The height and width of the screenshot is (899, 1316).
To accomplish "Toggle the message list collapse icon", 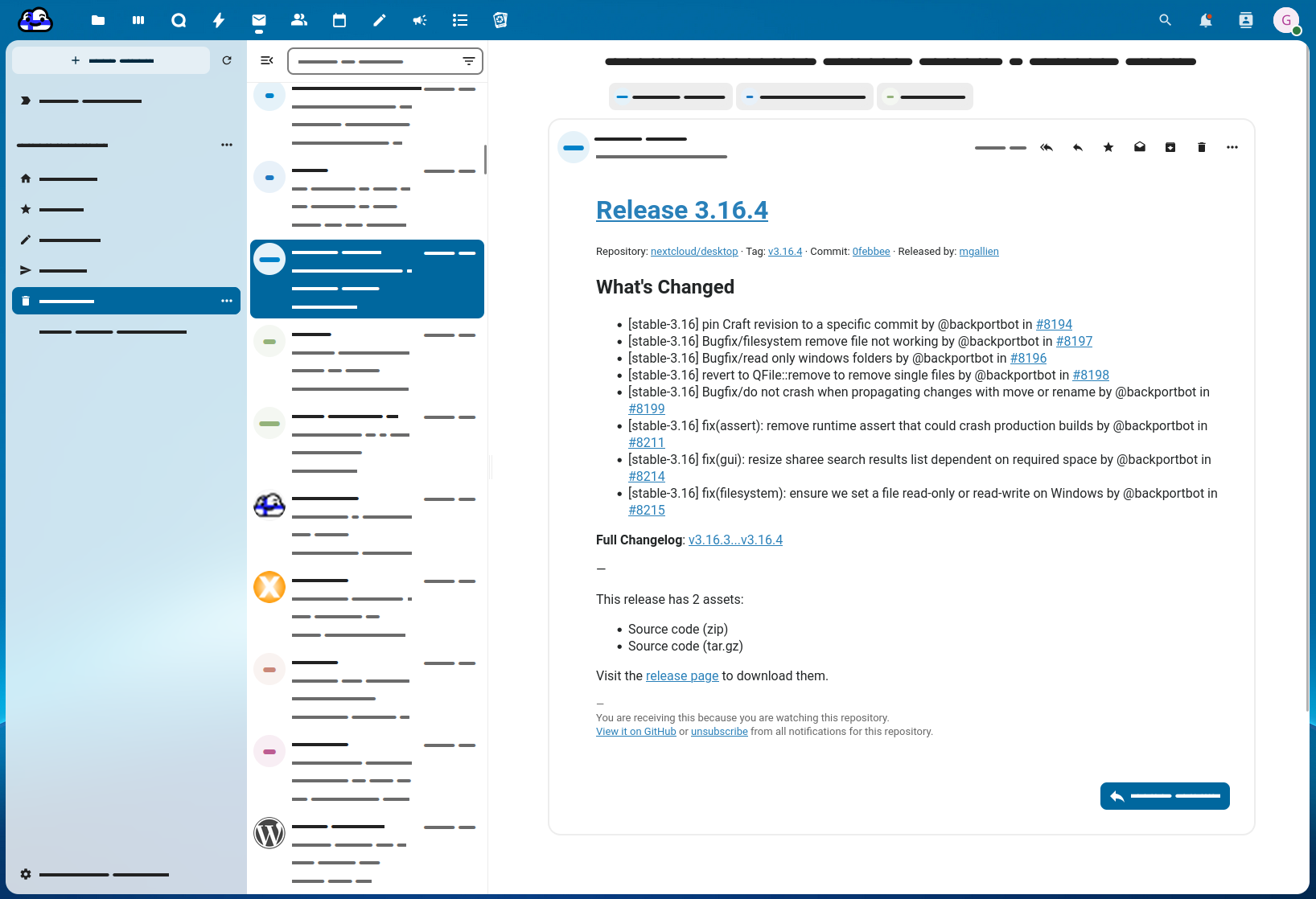I will pyautogui.click(x=267, y=60).
